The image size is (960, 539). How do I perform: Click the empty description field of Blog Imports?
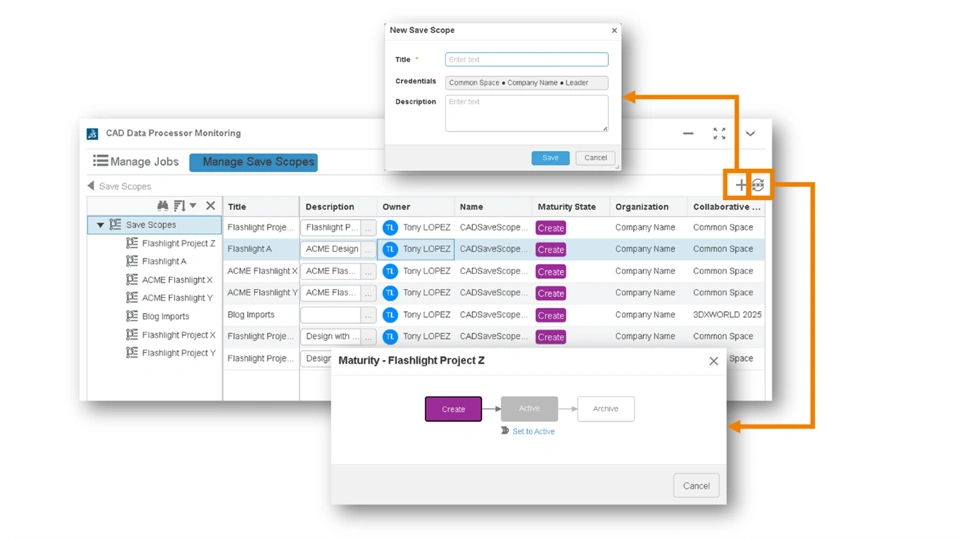(331, 315)
